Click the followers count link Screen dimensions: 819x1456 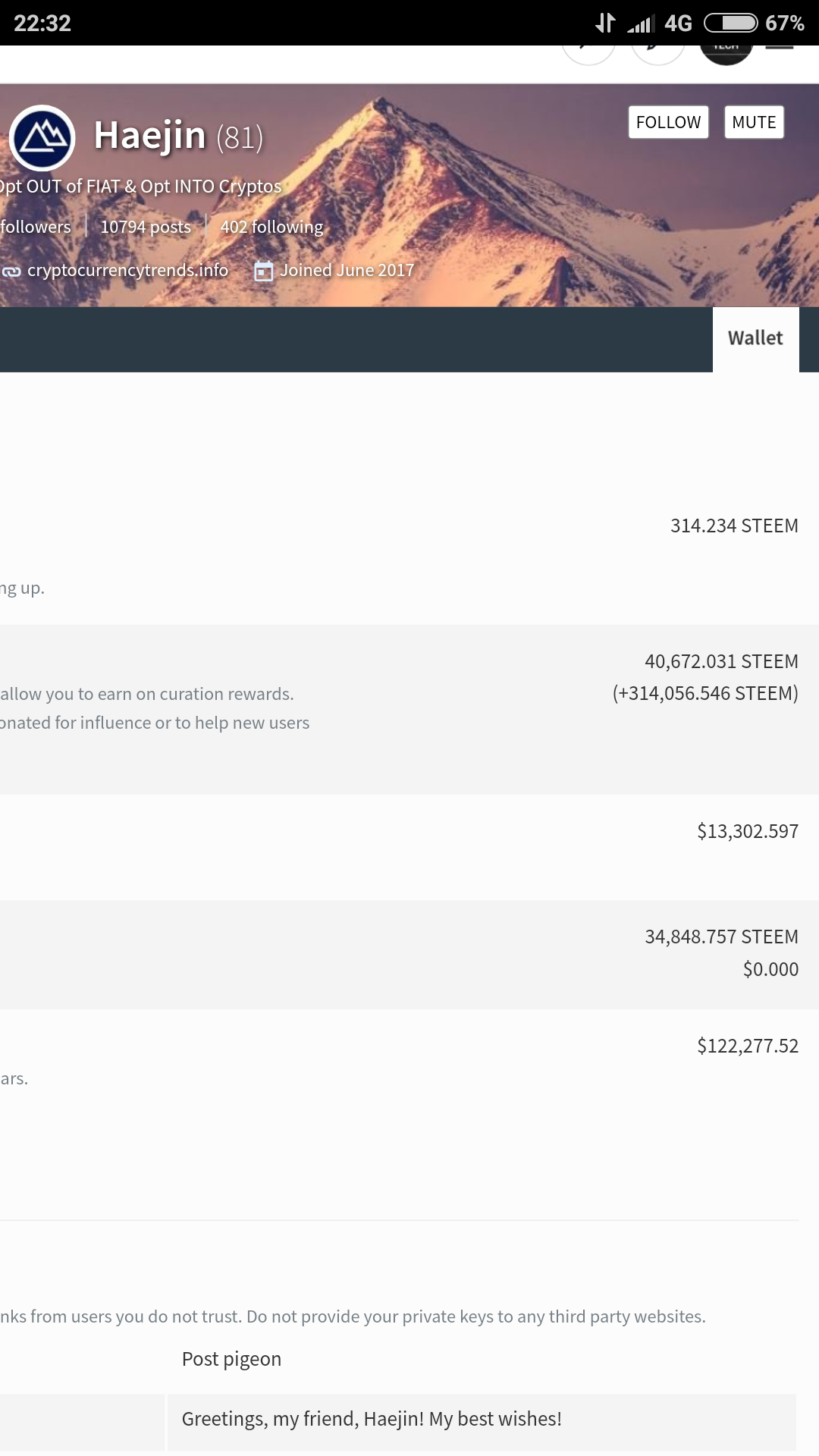coord(35,227)
